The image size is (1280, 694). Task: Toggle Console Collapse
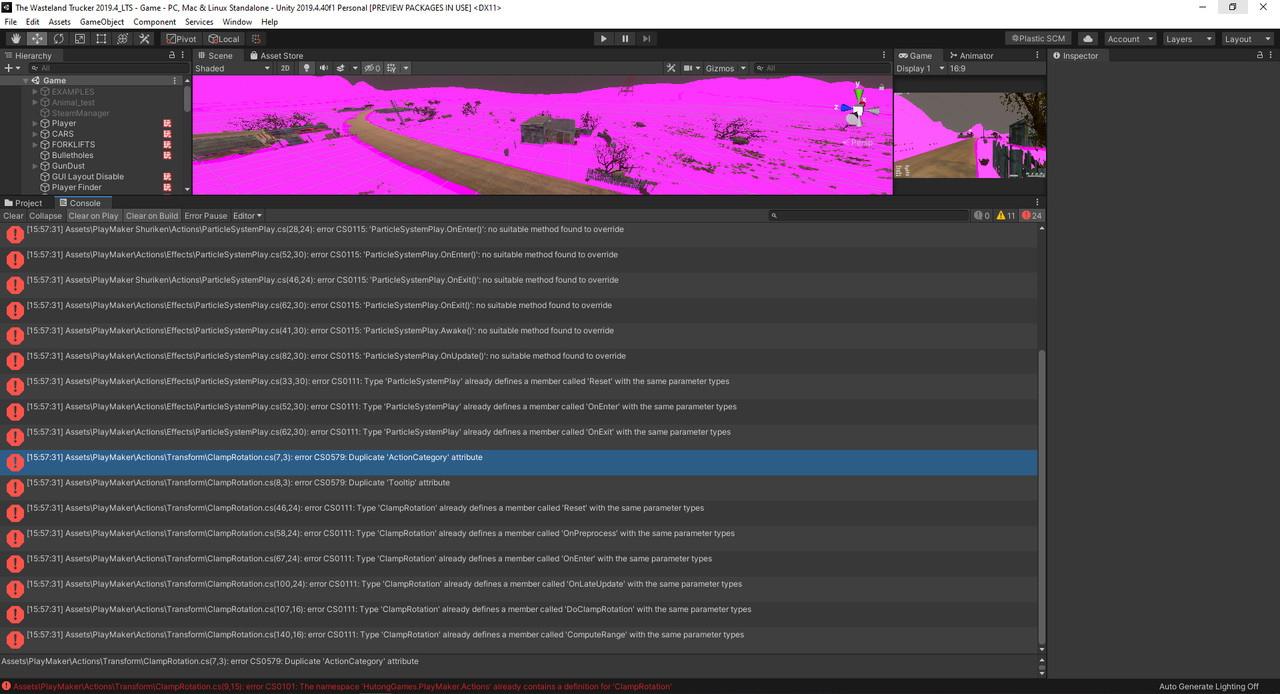[45, 216]
